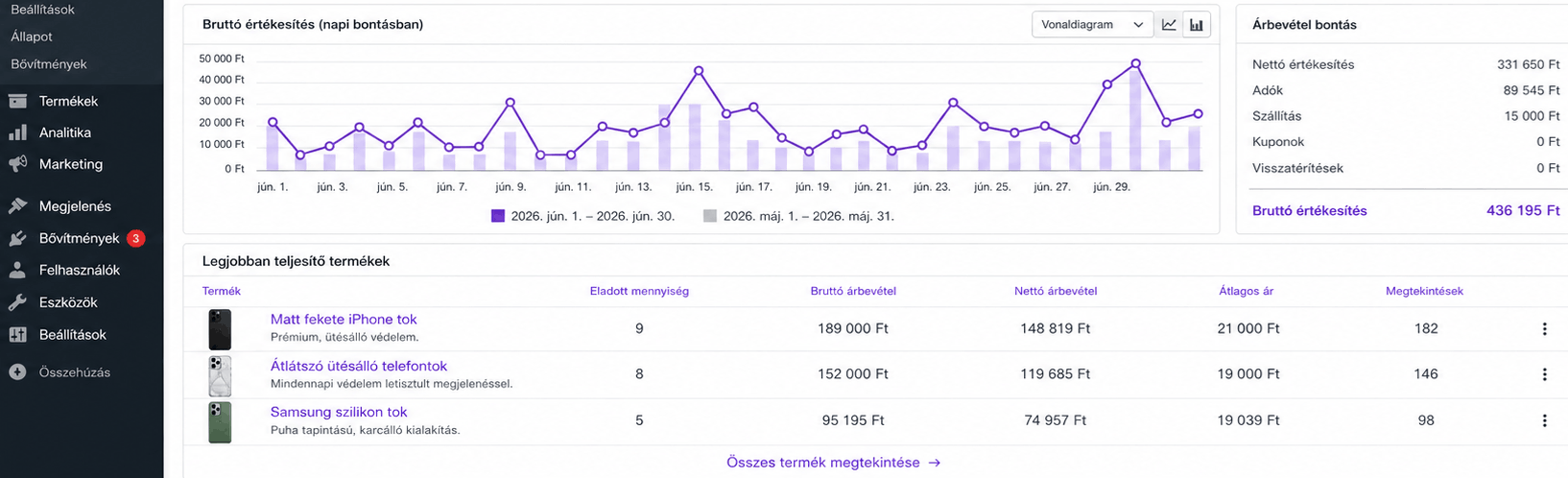Open Beállítások submenu item at top
1568x478 pixels.
pyautogui.click(x=43, y=10)
